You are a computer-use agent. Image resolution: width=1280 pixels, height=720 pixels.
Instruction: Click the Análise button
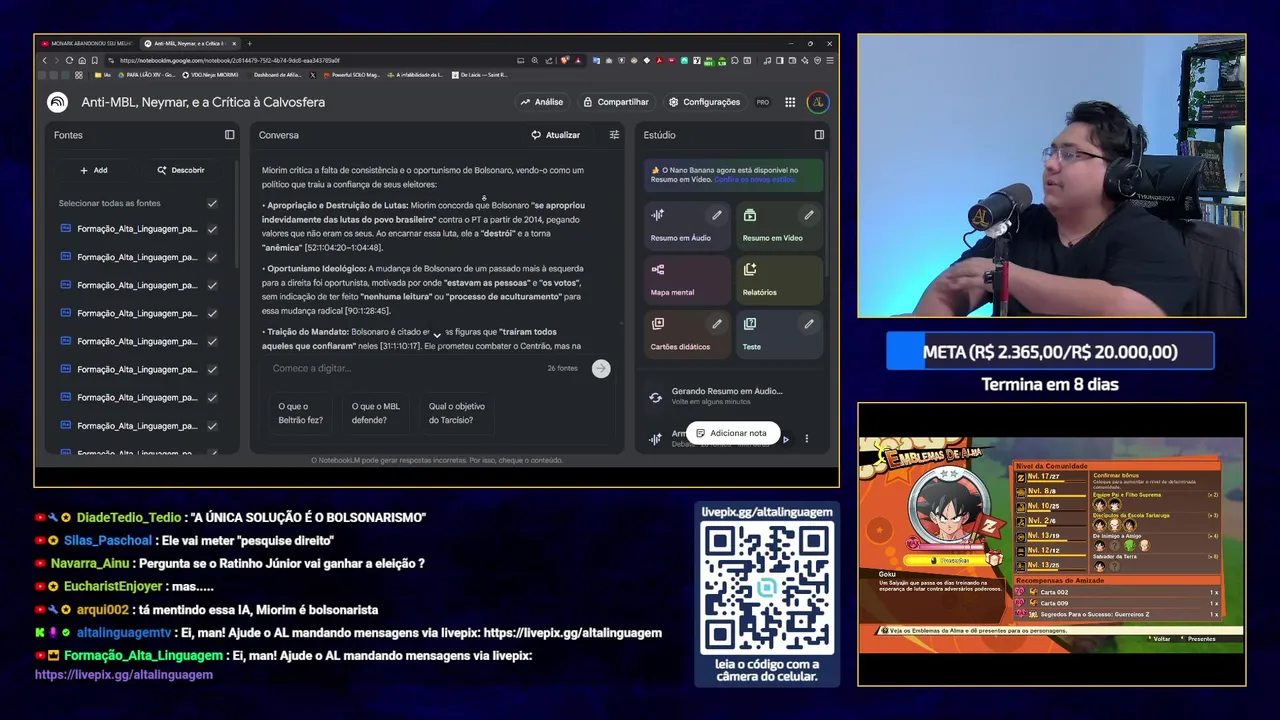click(x=541, y=102)
